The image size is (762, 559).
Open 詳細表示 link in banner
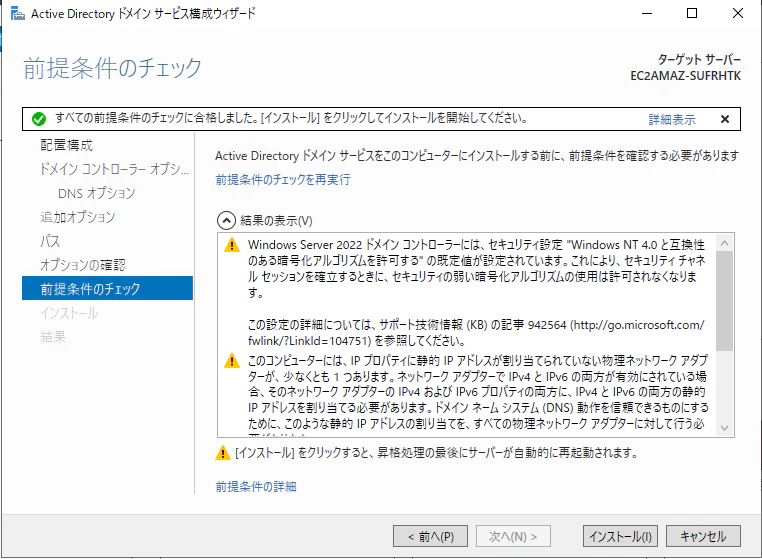672,119
